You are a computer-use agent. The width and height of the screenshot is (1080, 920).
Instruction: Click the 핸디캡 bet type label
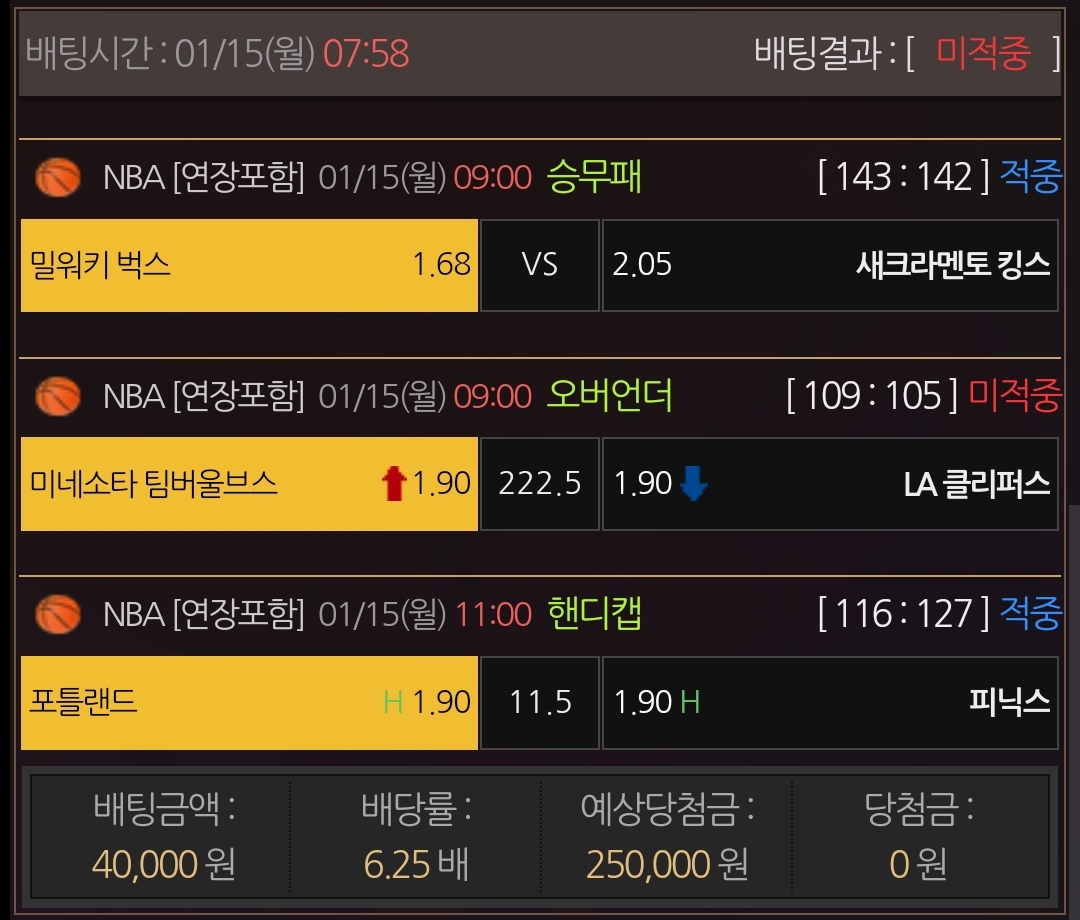[x=594, y=614]
